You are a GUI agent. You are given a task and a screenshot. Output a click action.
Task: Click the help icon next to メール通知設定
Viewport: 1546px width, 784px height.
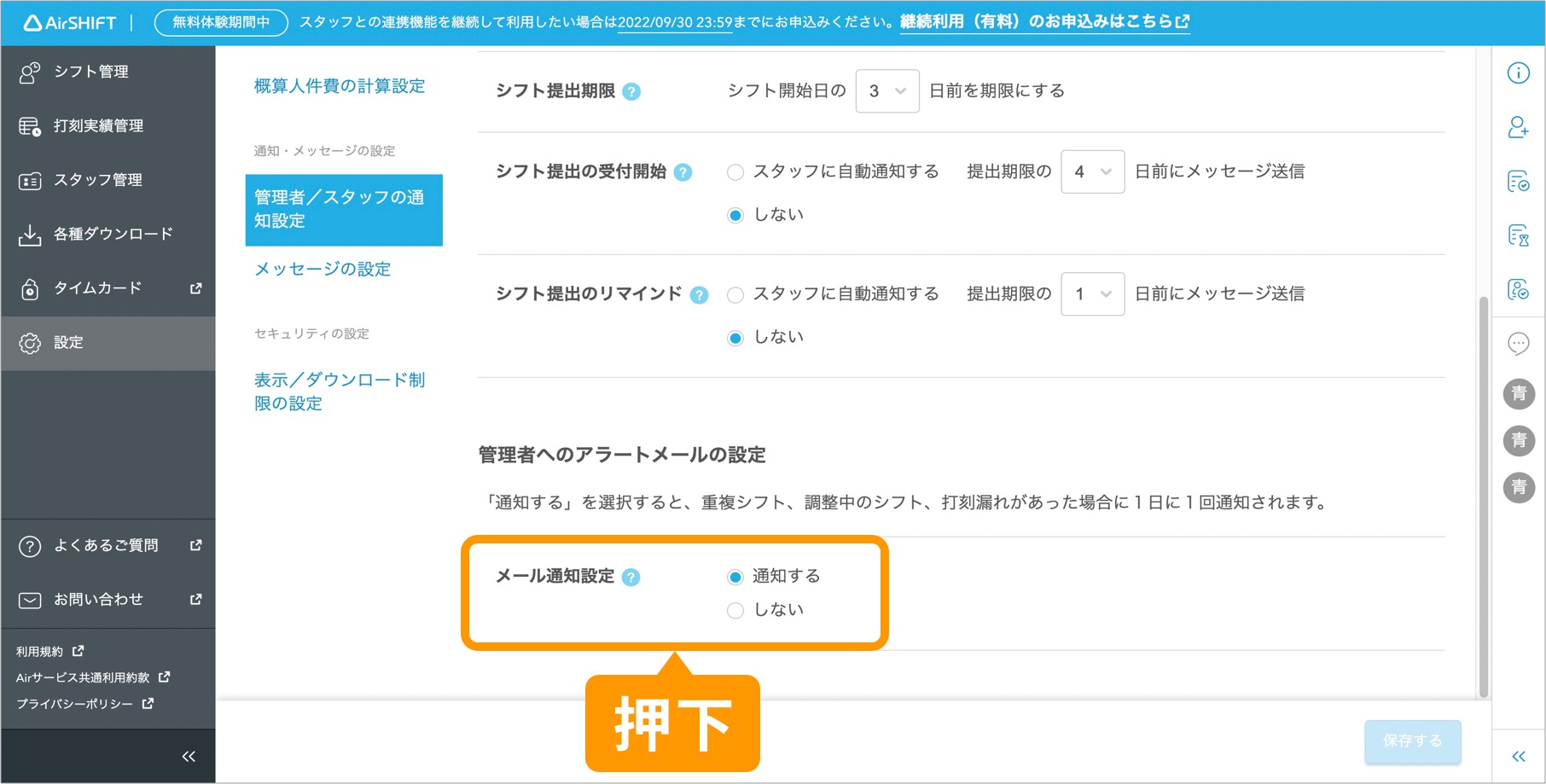coord(631,577)
